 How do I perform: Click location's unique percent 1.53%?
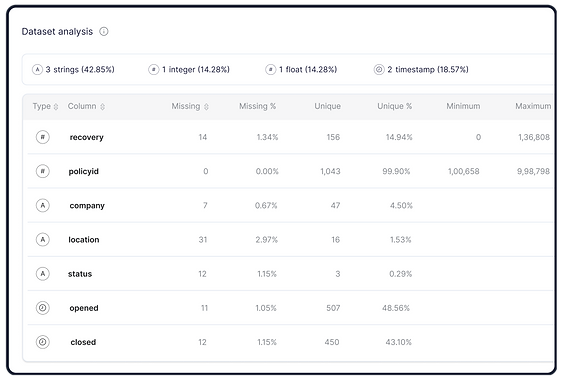pos(401,240)
